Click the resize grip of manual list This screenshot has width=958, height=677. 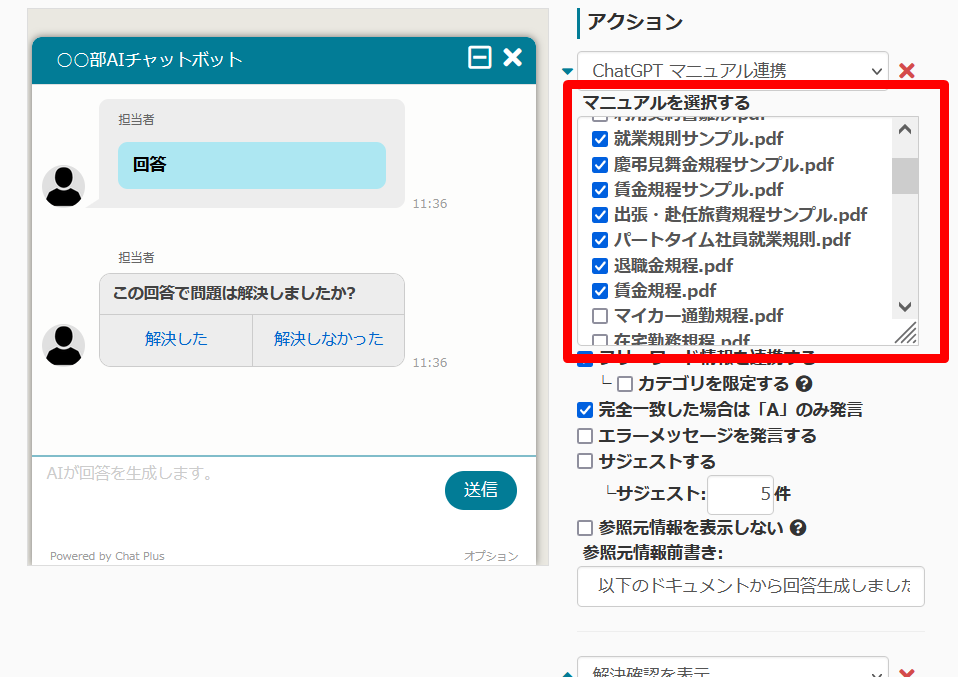[x=905, y=334]
